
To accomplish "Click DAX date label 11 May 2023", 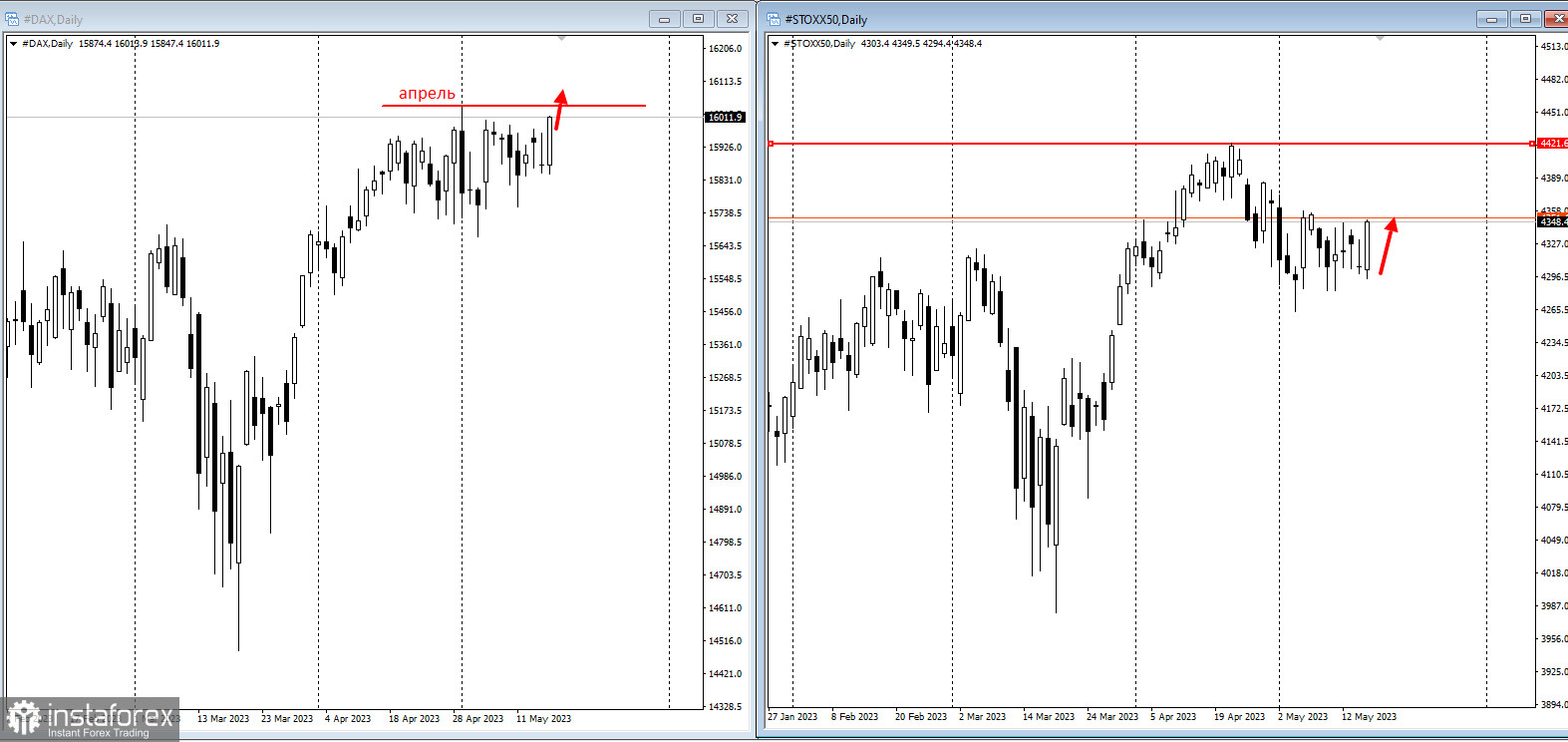I will (x=543, y=719).
